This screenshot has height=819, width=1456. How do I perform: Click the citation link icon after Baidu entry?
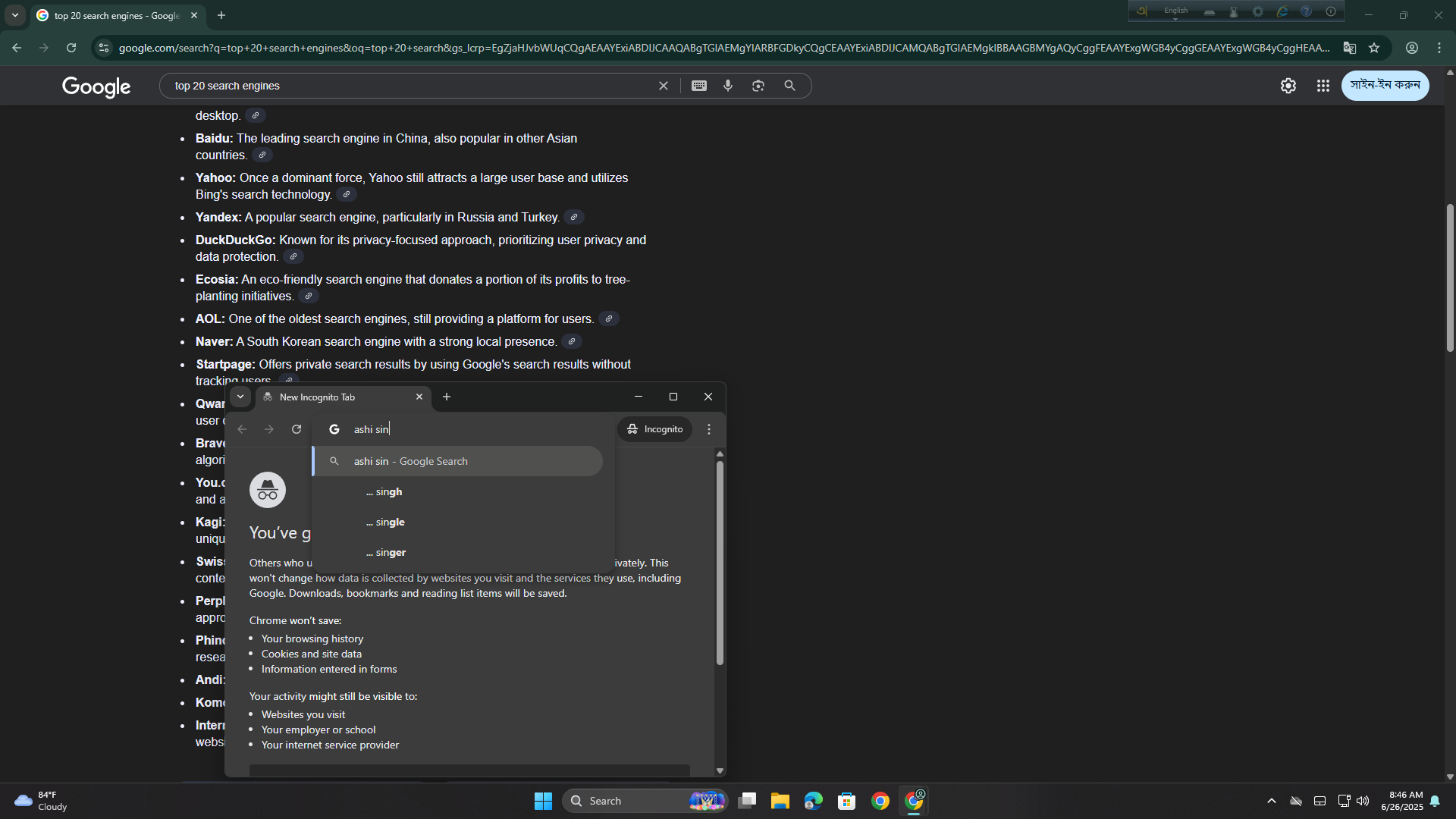coord(262,155)
